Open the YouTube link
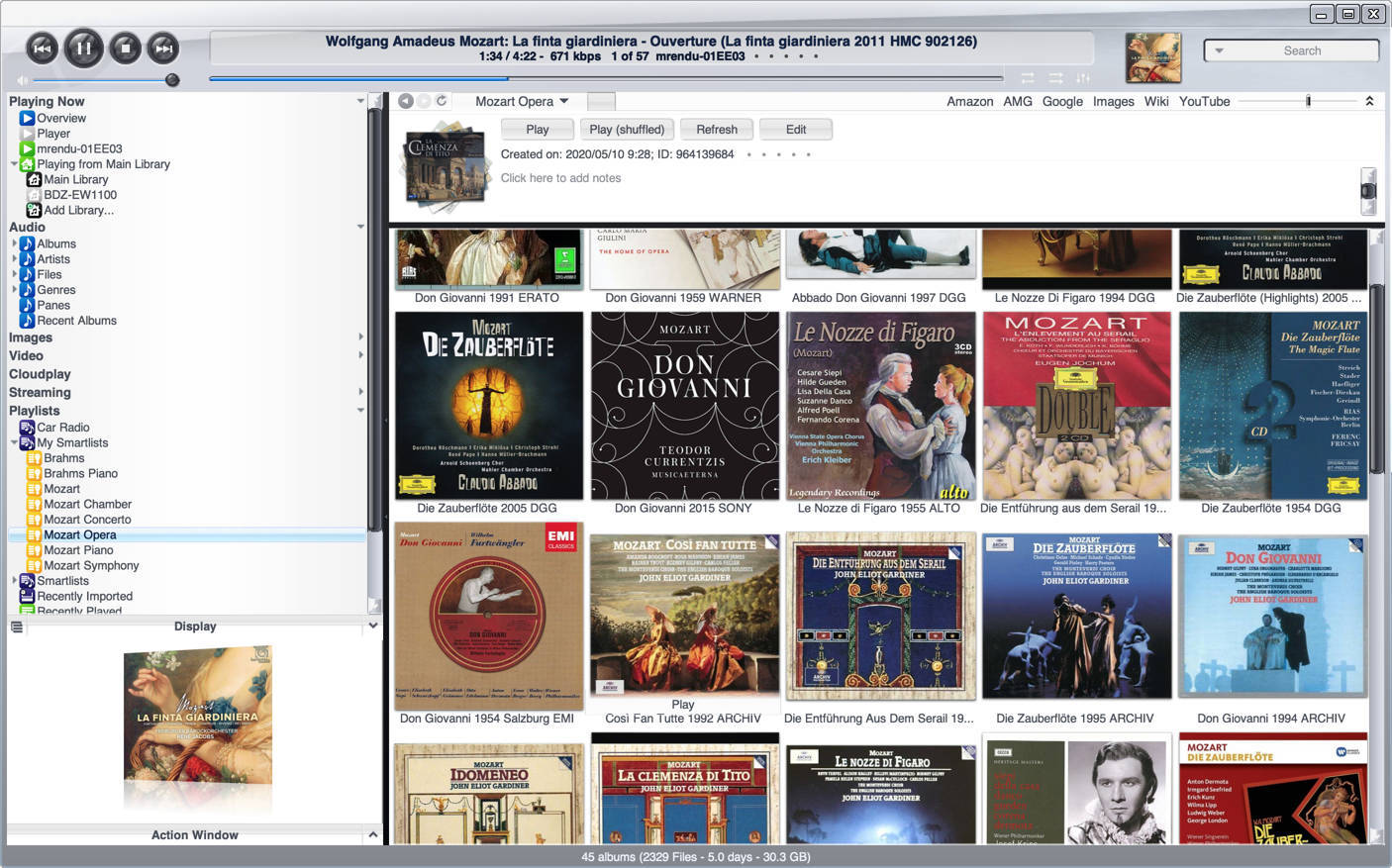 1204,101
